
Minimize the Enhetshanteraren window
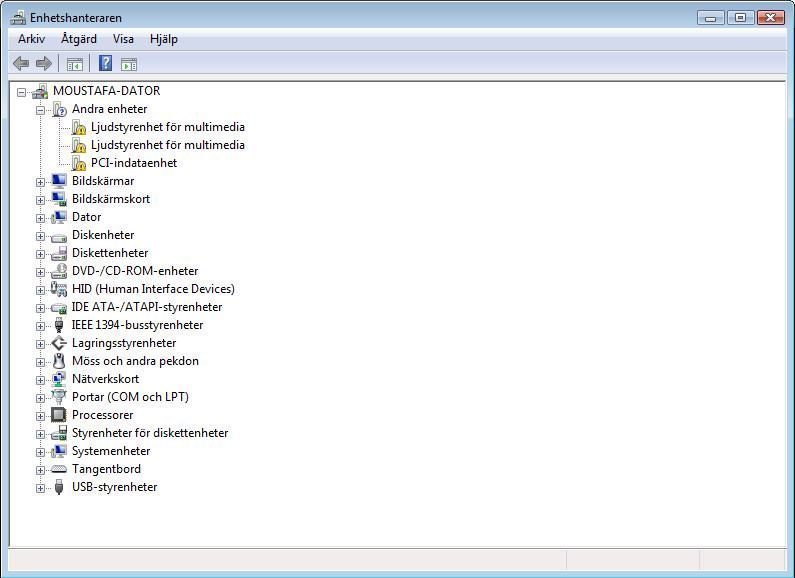pos(710,18)
